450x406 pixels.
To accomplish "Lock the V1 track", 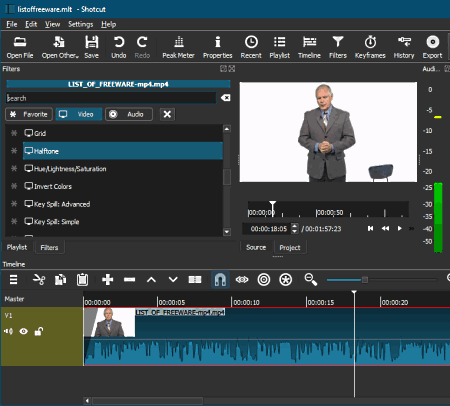I will (x=39, y=331).
